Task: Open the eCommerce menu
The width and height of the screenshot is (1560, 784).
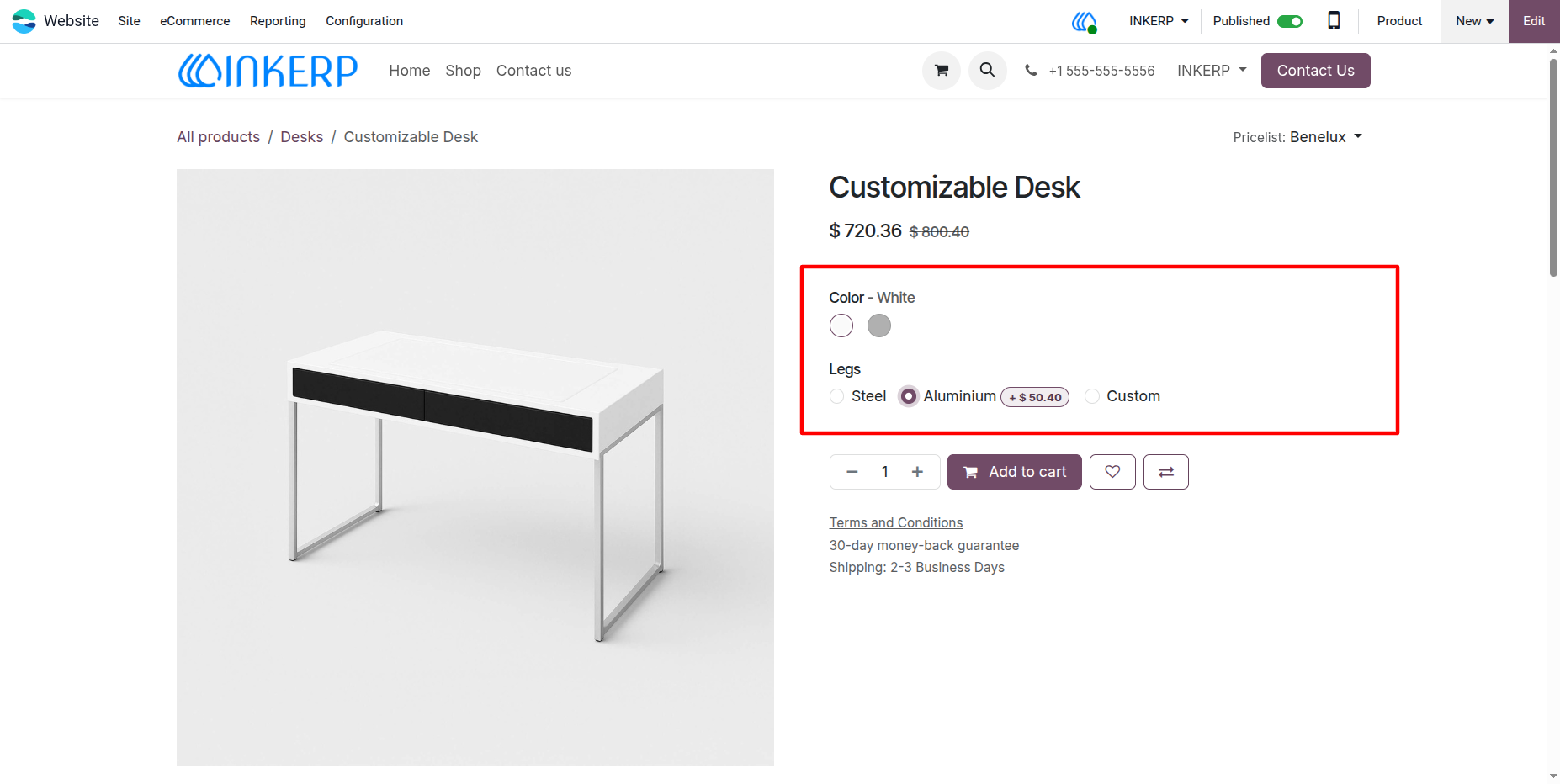Action: 195,21
